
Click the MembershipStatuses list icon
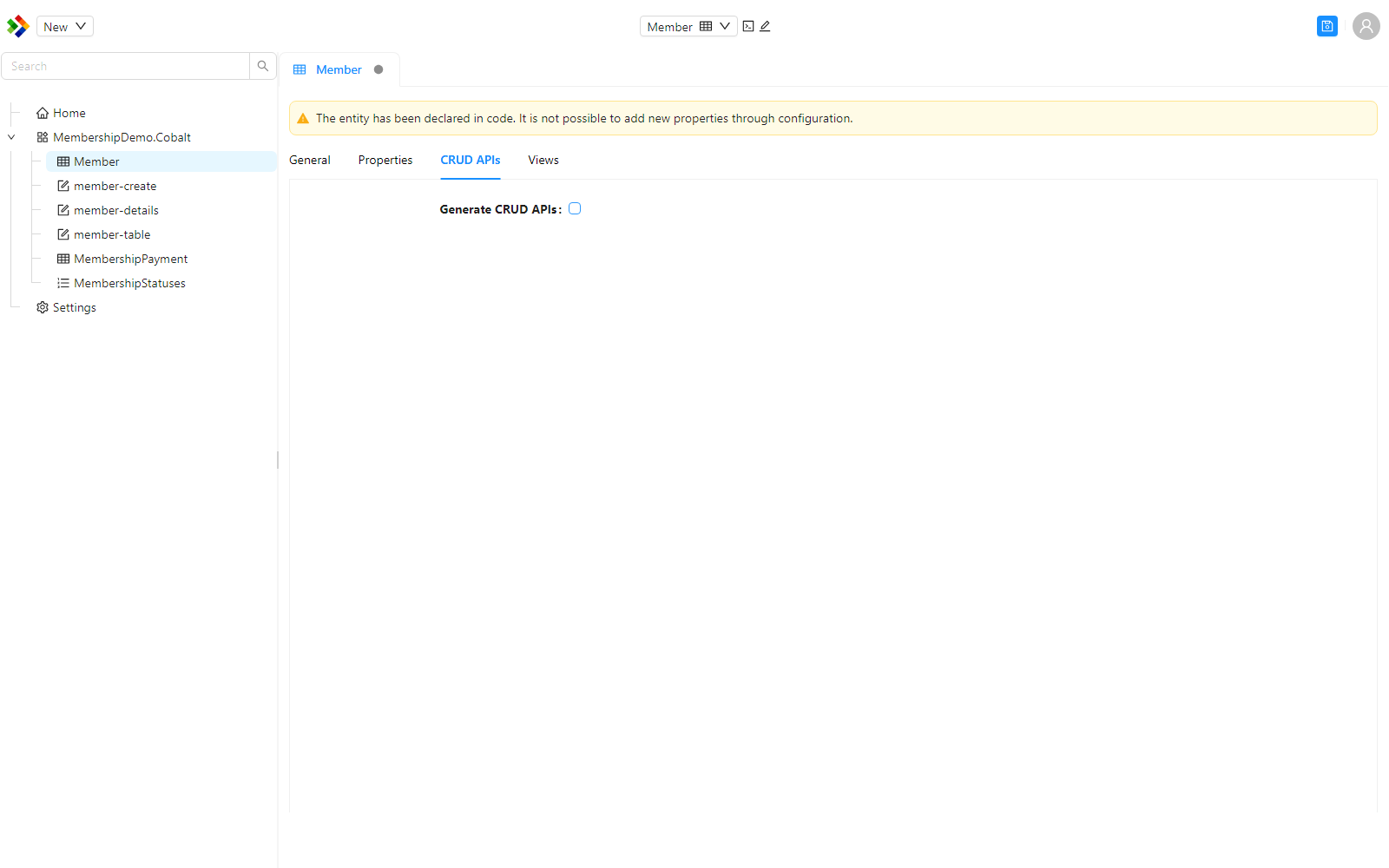point(63,283)
